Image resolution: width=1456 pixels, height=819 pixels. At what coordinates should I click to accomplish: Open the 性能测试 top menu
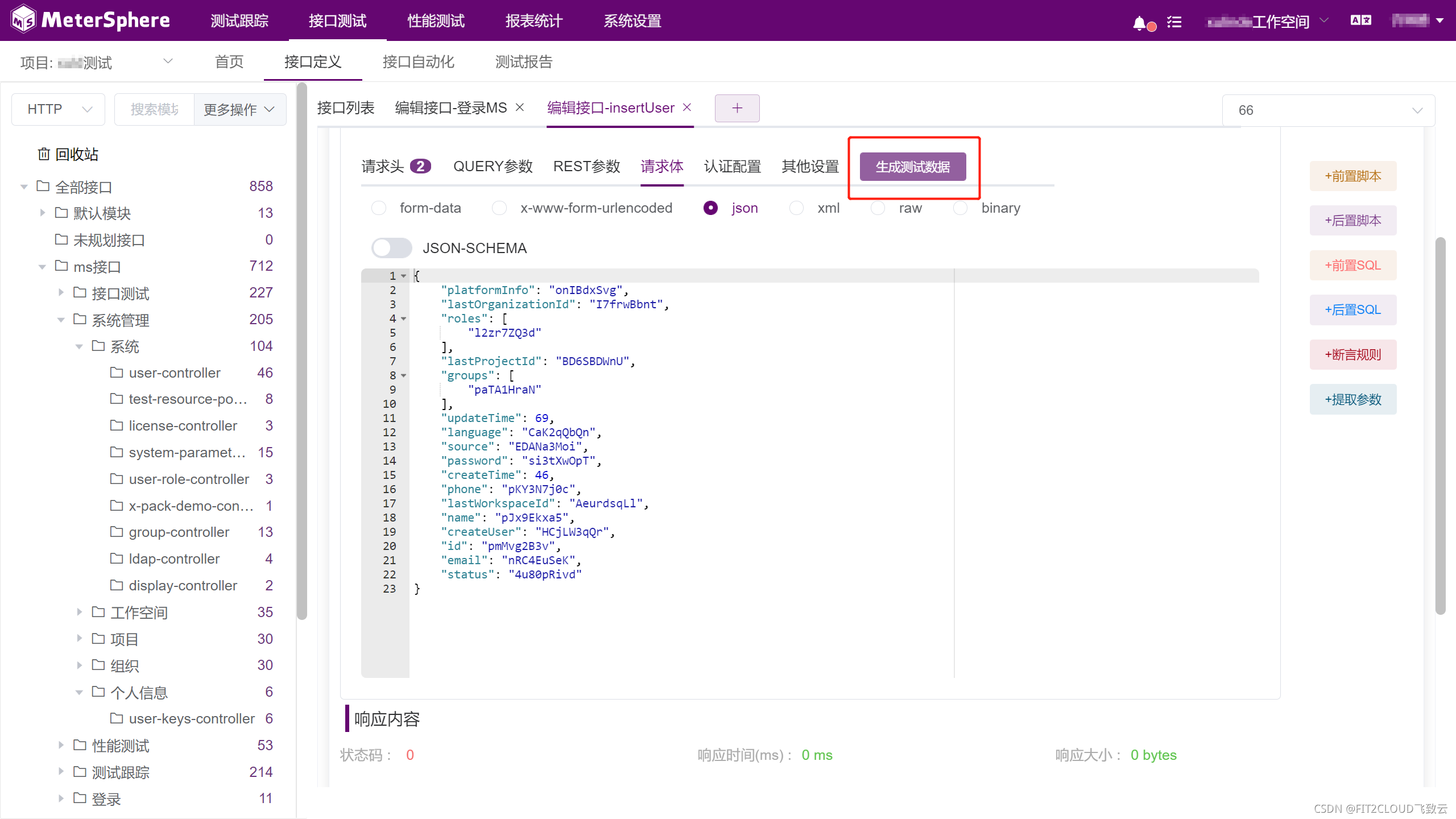click(436, 21)
